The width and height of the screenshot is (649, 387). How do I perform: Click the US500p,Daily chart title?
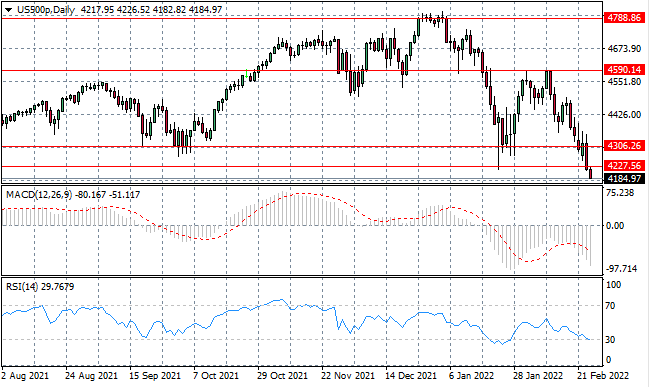[46, 10]
